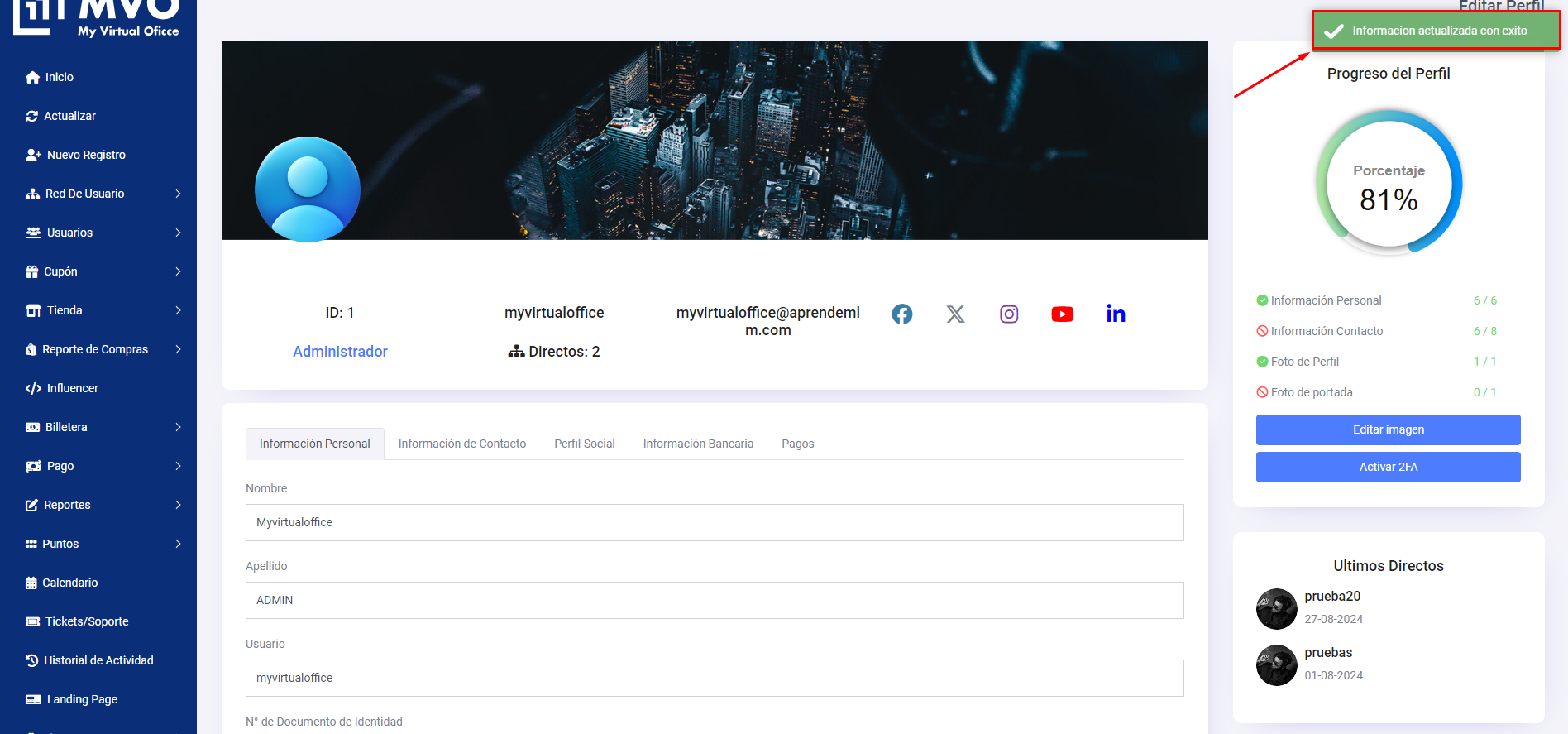Switch to Información de Contacto tab

(461, 444)
